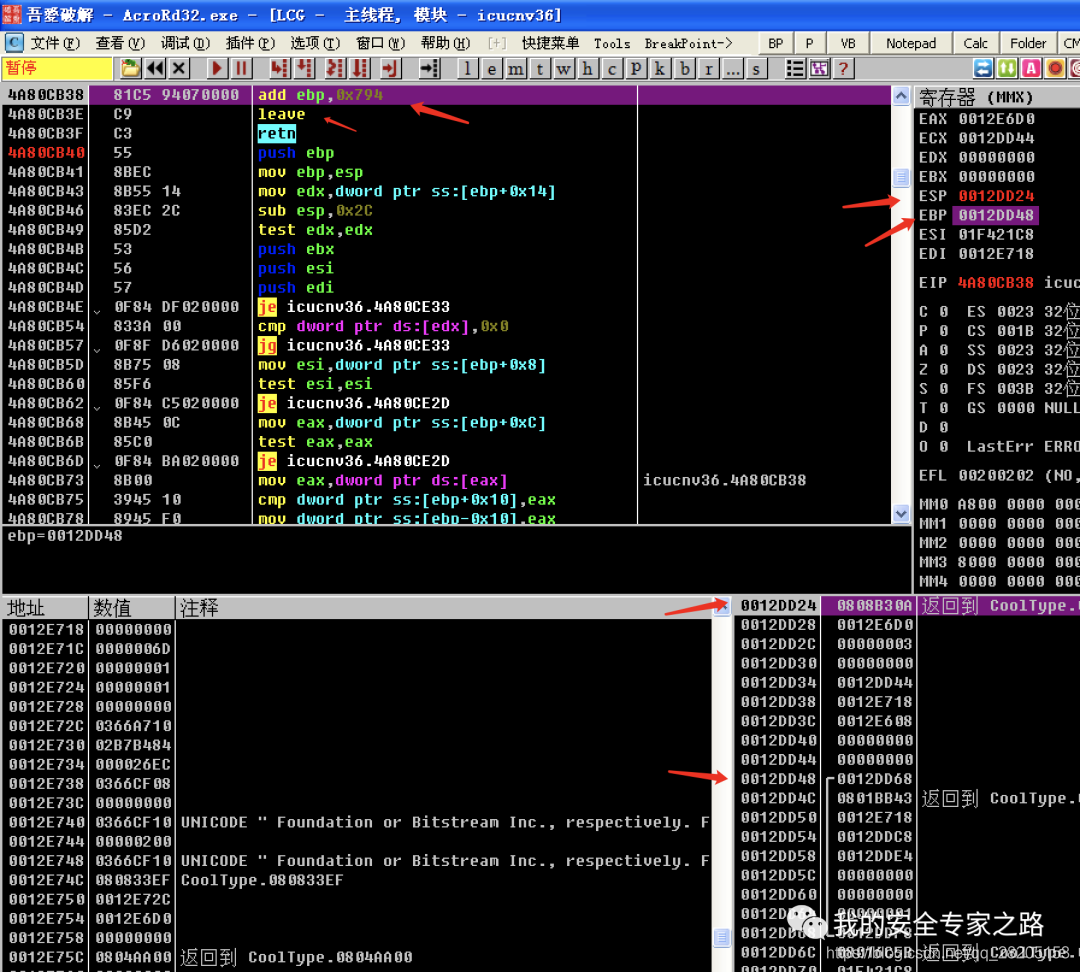Open Memory map with 'm' button
The image size is (1080, 972).
tap(516, 68)
